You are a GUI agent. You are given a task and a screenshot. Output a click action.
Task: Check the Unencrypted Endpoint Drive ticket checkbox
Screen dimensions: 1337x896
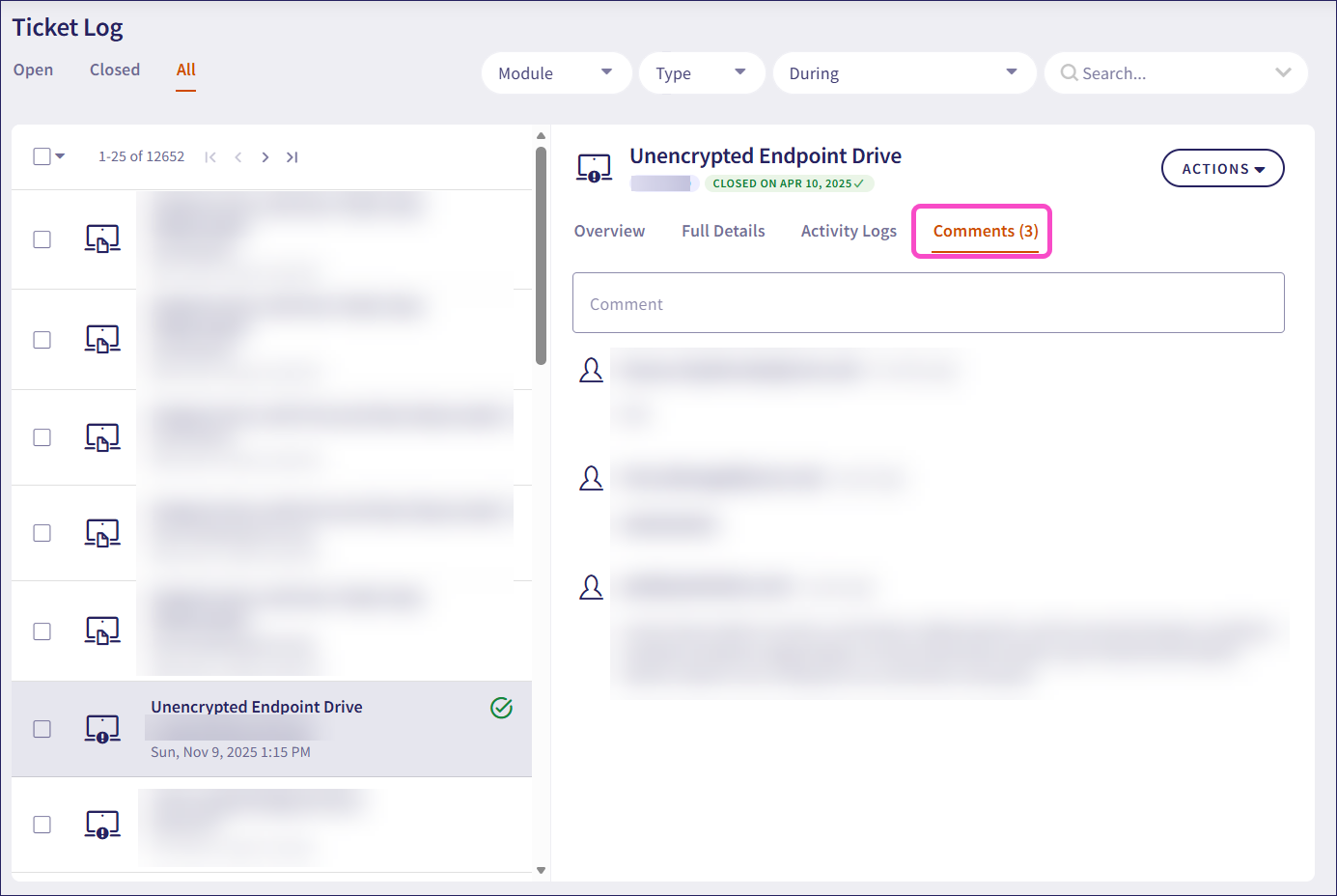pyautogui.click(x=42, y=729)
